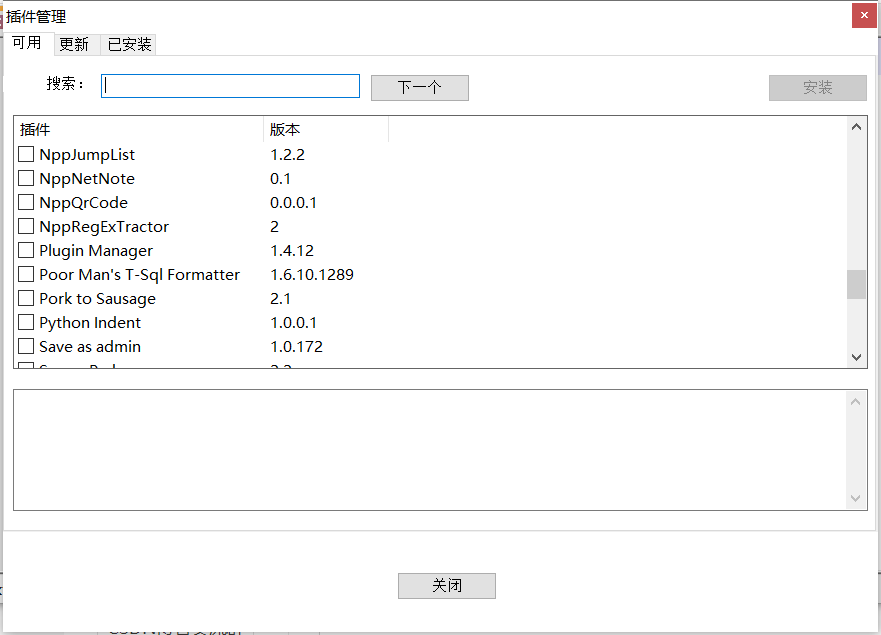Screen dimensions: 881x635
Task: Check the Plugin Manager checkbox
Action: [x=26, y=250]
